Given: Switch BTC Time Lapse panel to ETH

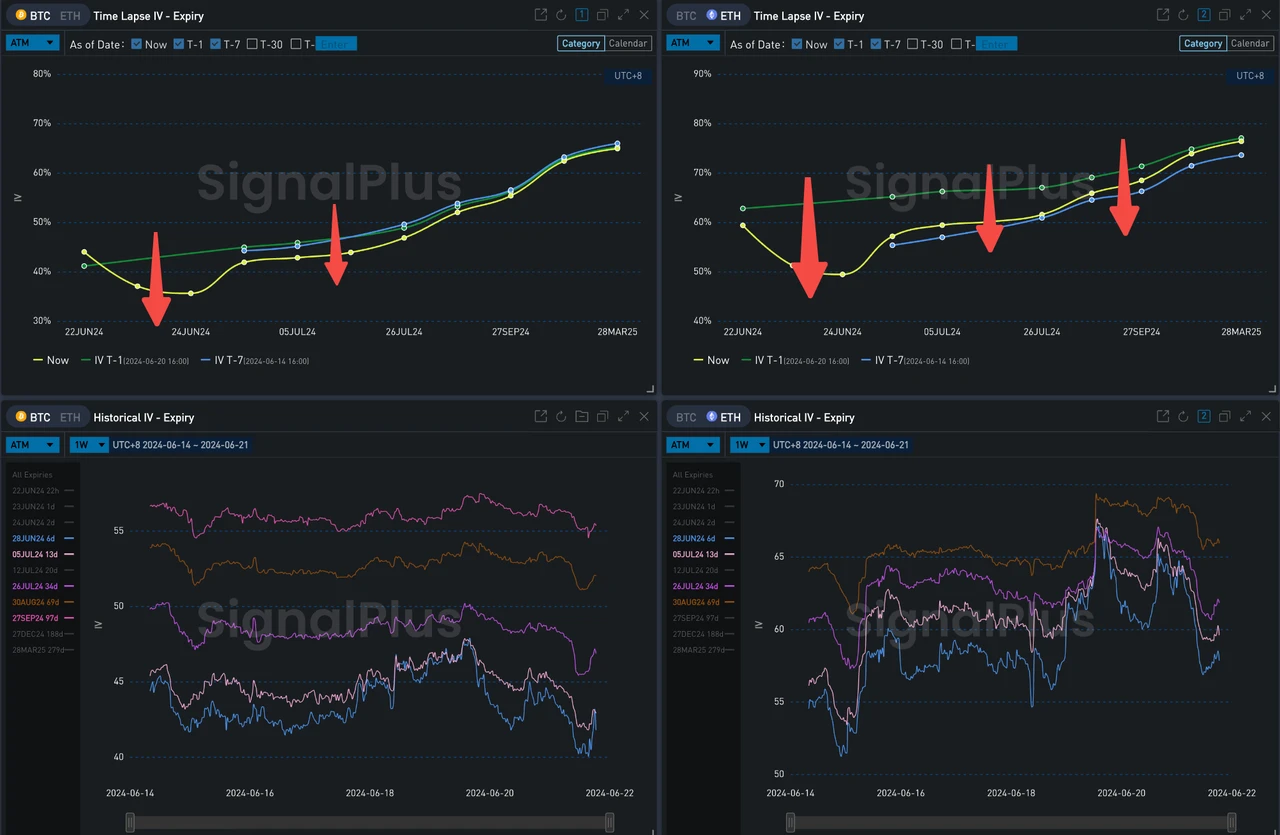Looking at the screenshot, I should [70, 16].
